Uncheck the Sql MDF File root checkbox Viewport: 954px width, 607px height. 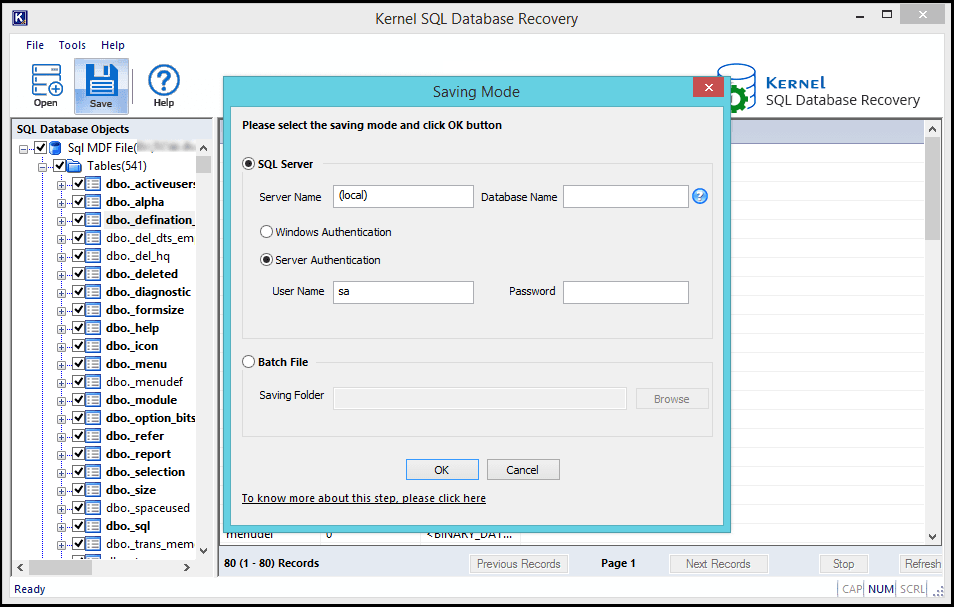[x=41, y=148]
